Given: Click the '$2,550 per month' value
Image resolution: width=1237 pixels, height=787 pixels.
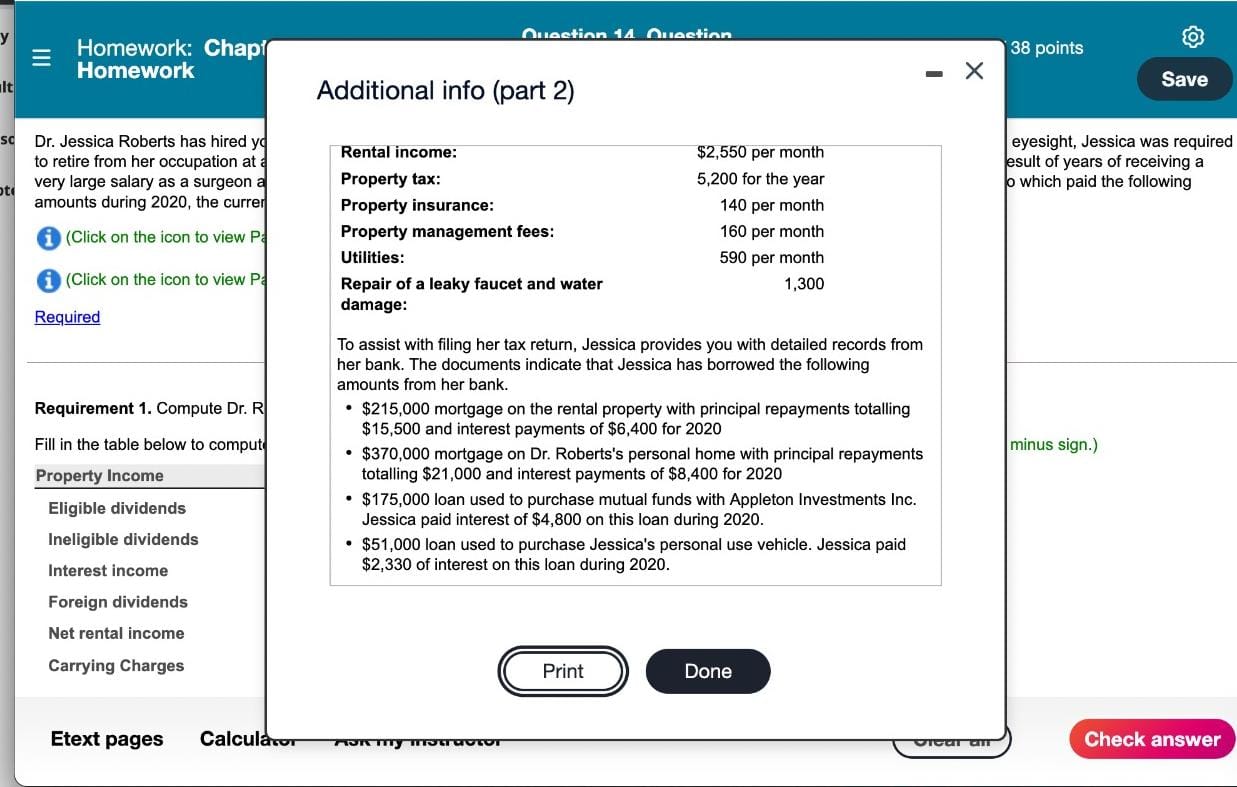Looking at the screenshot, I should (760, 153).
